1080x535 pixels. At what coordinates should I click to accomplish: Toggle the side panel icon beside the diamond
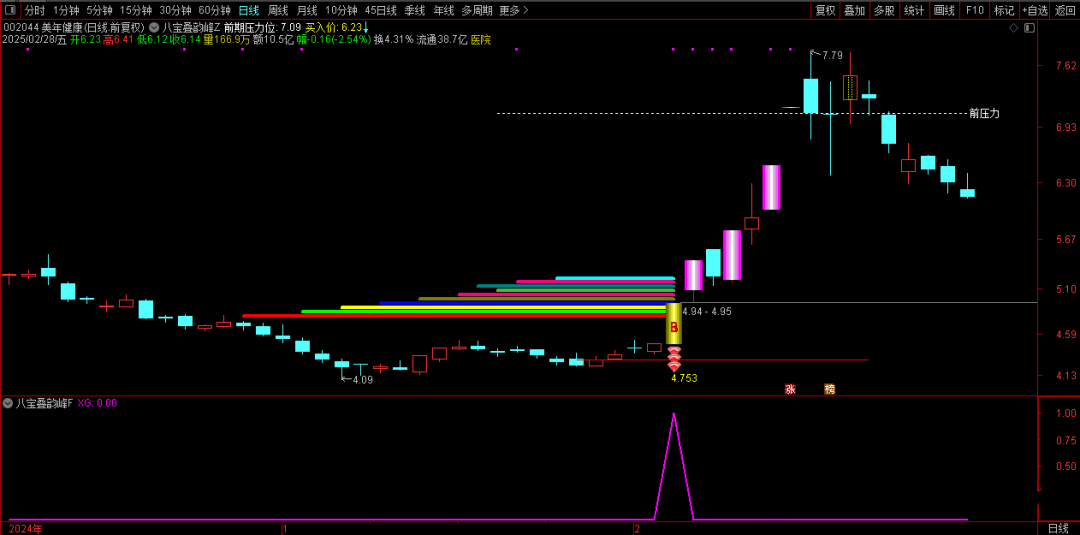pos(1027,28)
